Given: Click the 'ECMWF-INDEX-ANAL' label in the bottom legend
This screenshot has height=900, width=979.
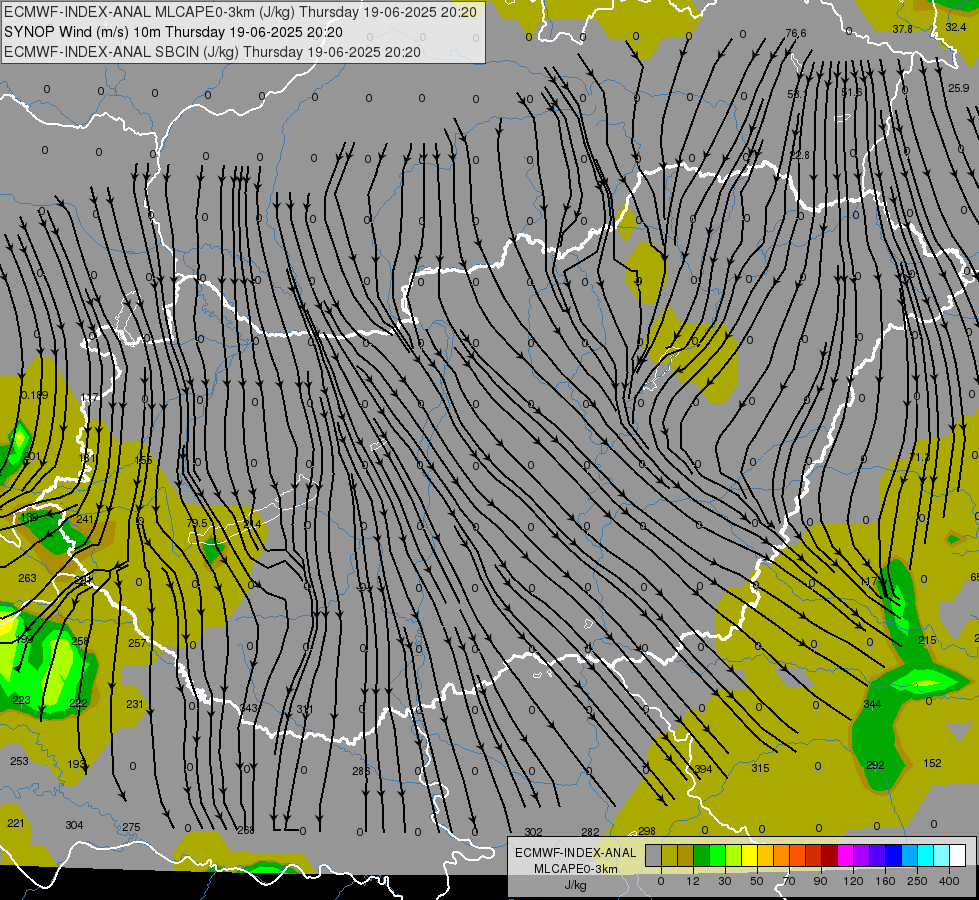Looking at the screenshot, I should tap(576, 853).
